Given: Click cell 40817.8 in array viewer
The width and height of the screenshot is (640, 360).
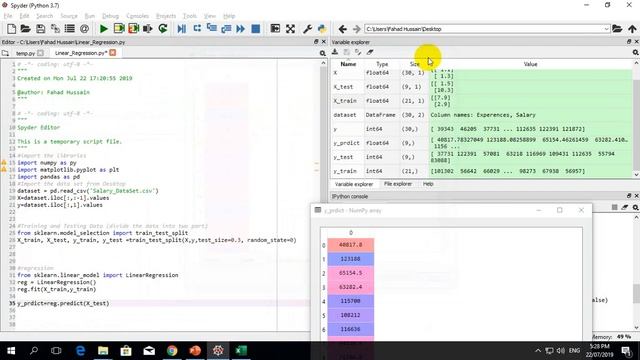Looking at the screenshot, I should pyautogui.click(x=351, y=245).
